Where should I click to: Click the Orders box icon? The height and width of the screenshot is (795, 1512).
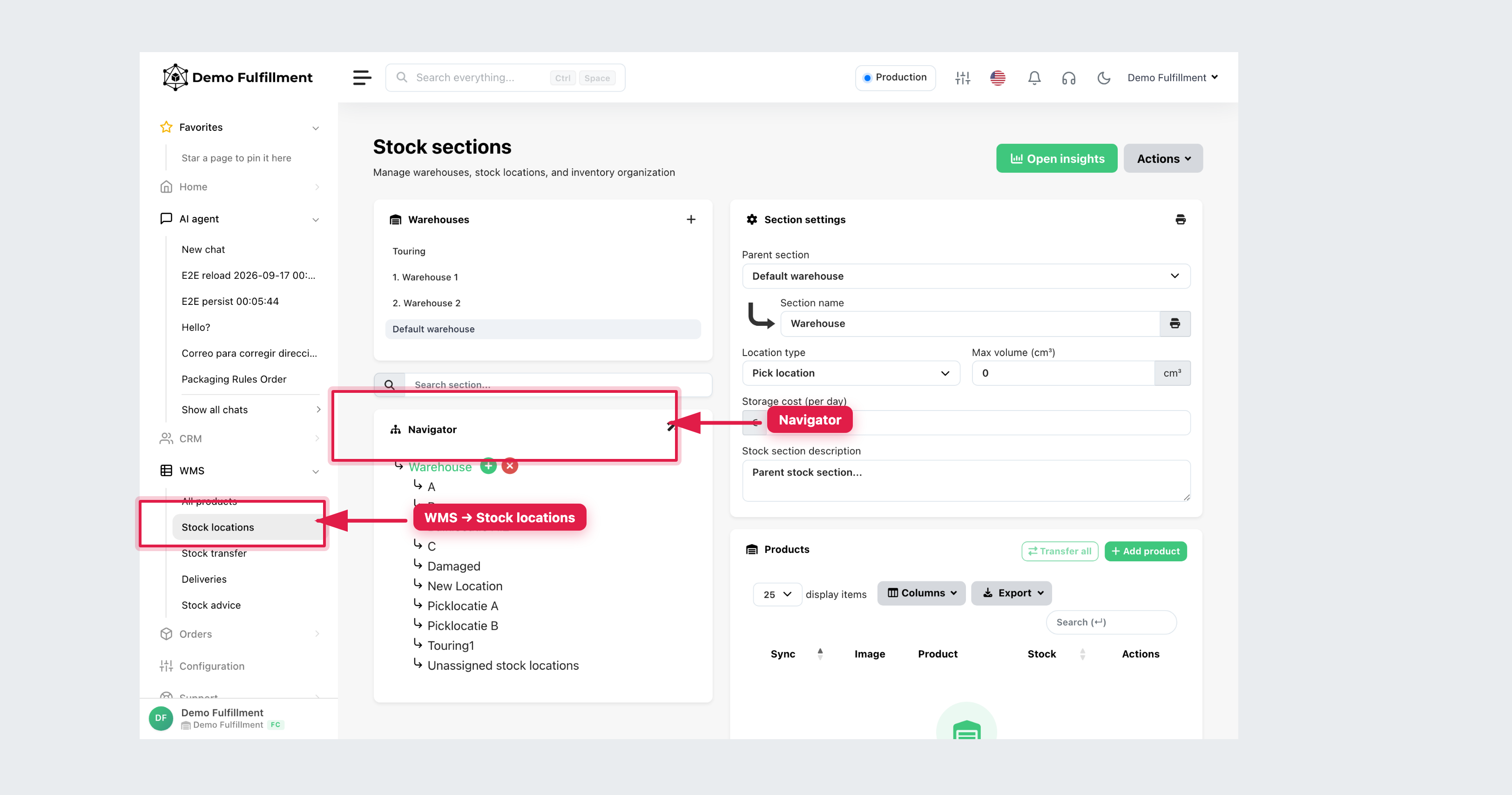coord(166,633)
